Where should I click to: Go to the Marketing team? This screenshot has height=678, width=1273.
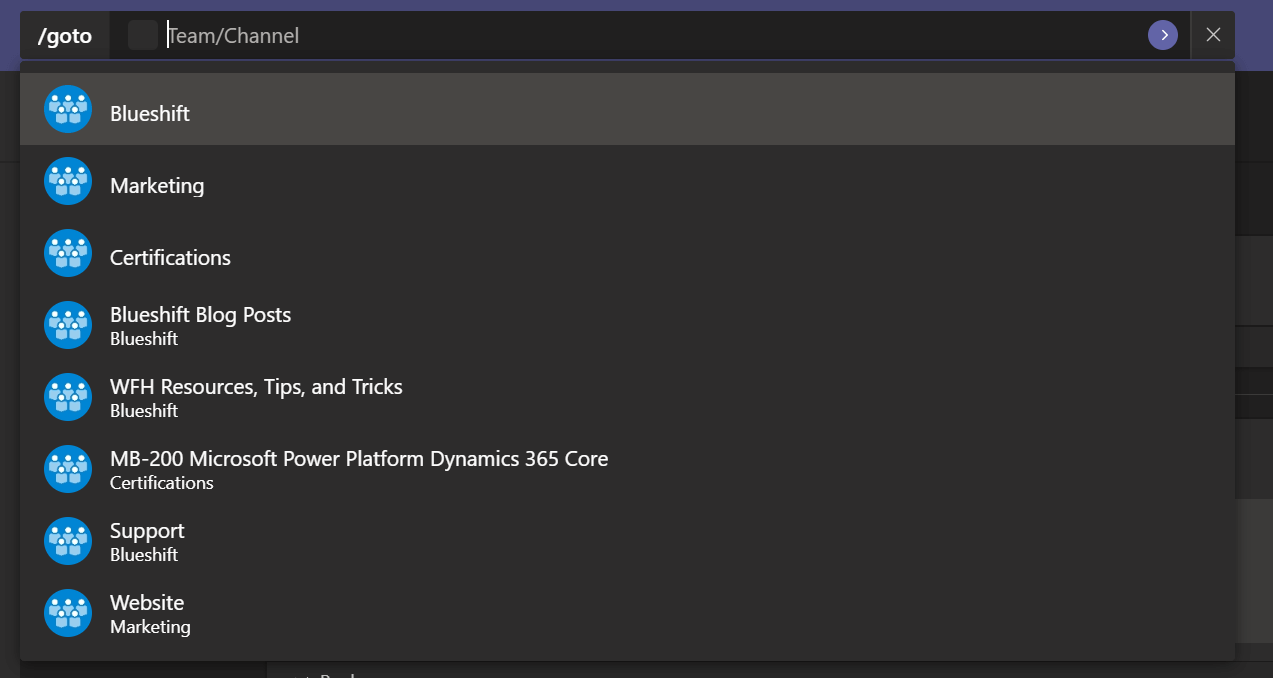(627, 181)
